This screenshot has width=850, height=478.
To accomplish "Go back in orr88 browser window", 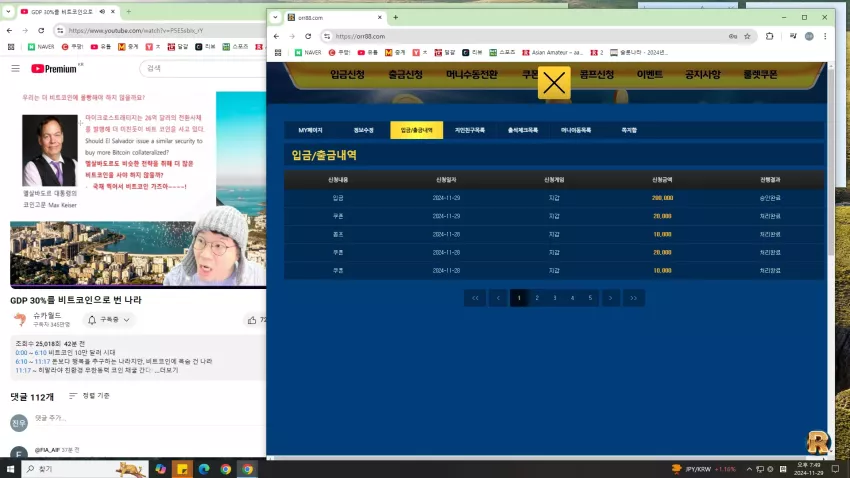I will [x=276, y=36].
